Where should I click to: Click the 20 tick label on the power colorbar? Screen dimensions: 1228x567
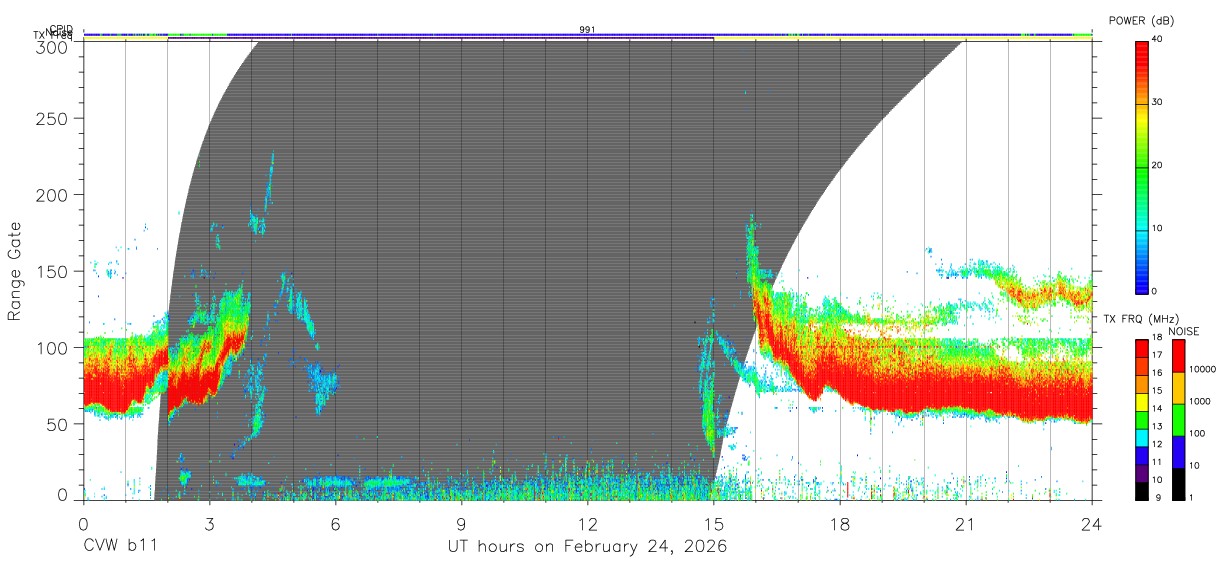[1157, 165]
